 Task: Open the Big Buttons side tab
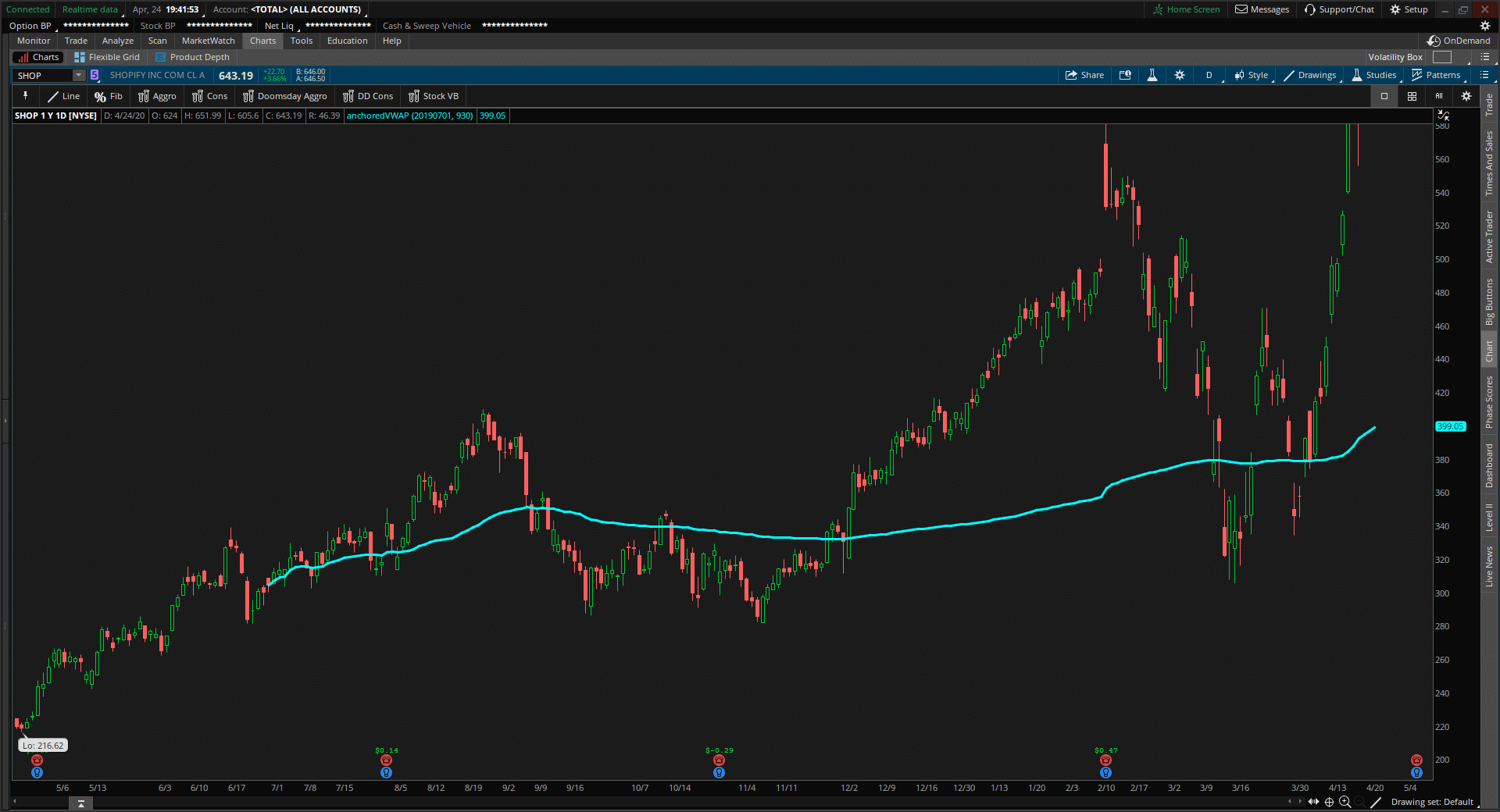(1489, 302)
